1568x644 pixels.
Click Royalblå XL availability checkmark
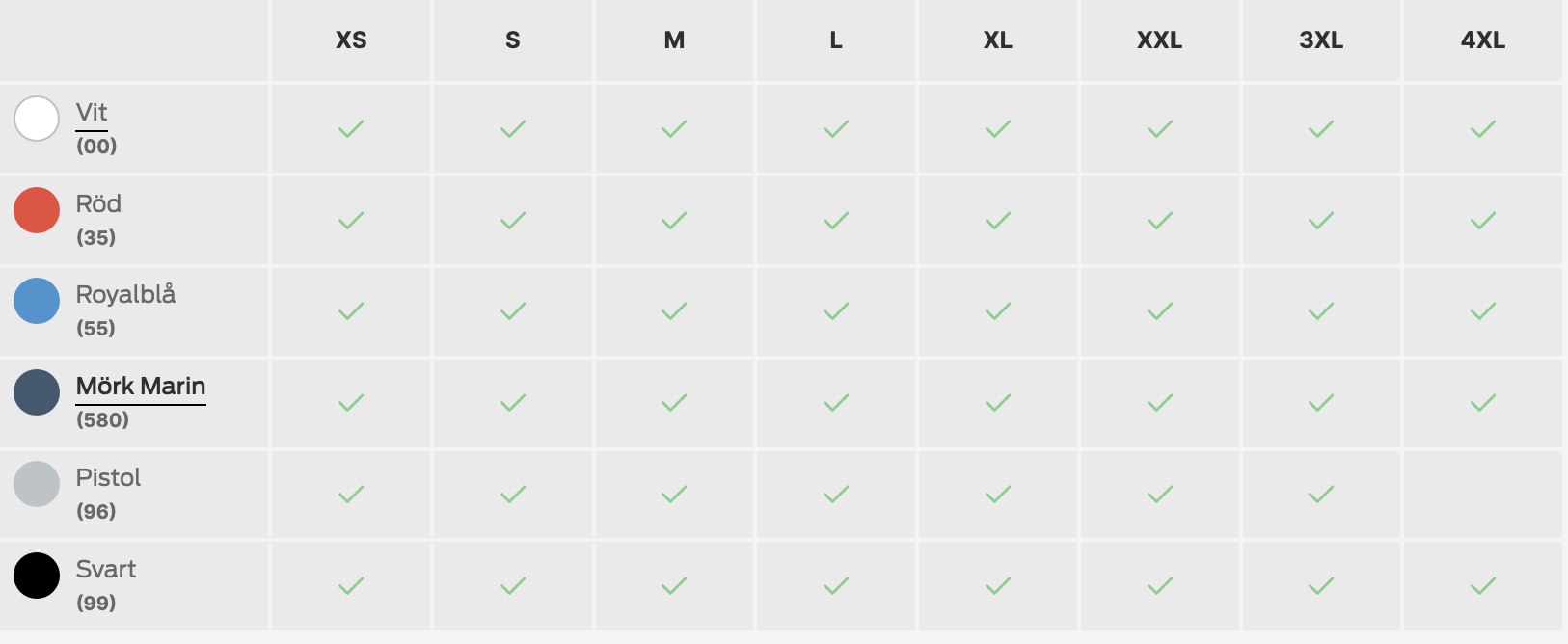998,311
